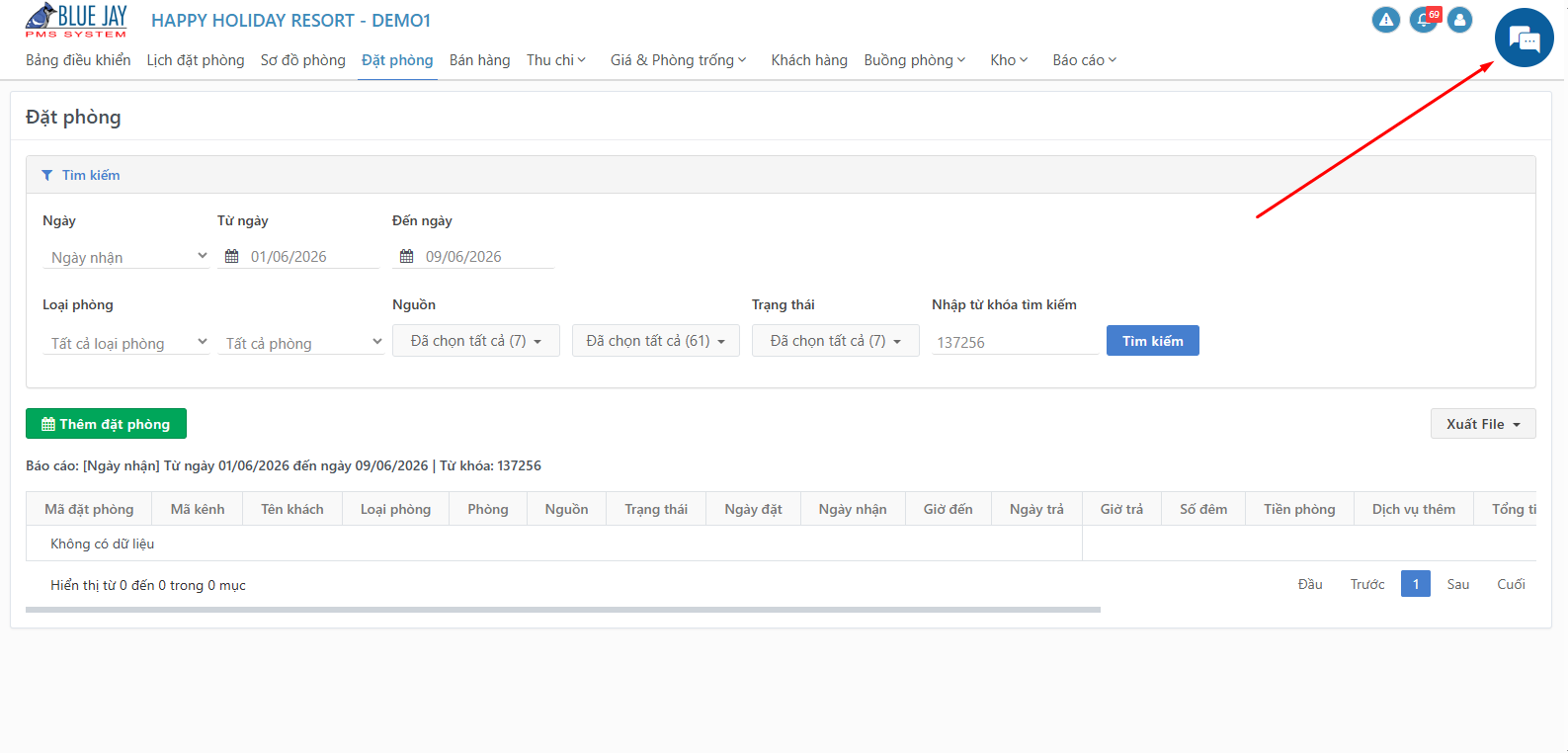Click the horizontal scrollbar under the table
1568x753 pixels.
pos(563,610)
